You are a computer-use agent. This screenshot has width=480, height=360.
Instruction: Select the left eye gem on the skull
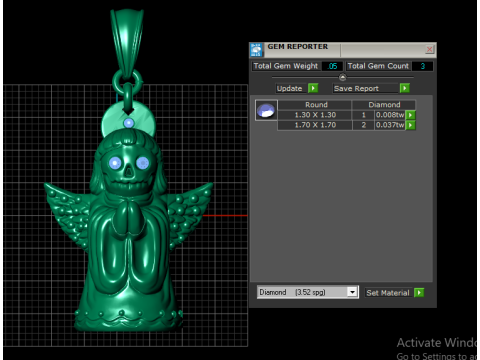click(x=115, y=163)
